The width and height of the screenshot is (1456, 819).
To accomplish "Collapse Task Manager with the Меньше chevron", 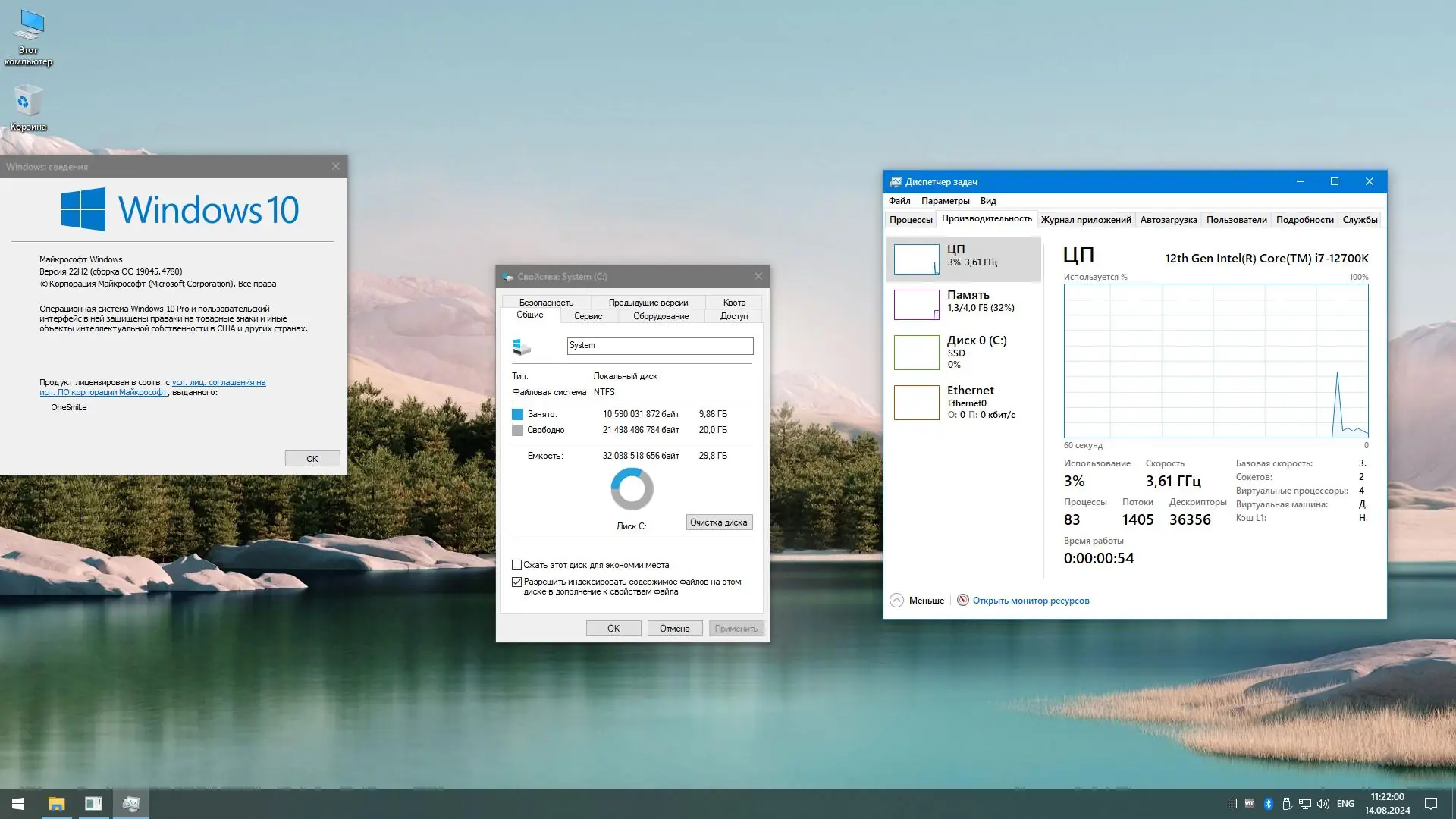I will [x=896, y=601].
